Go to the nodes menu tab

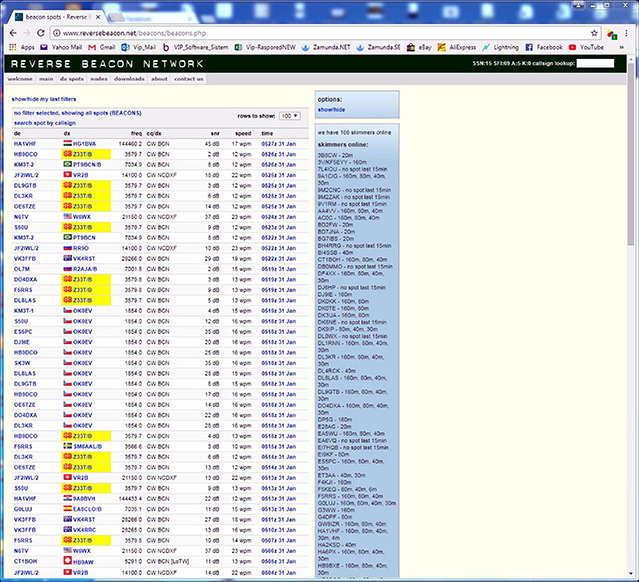pyautogui.click(x=99, y=78)
